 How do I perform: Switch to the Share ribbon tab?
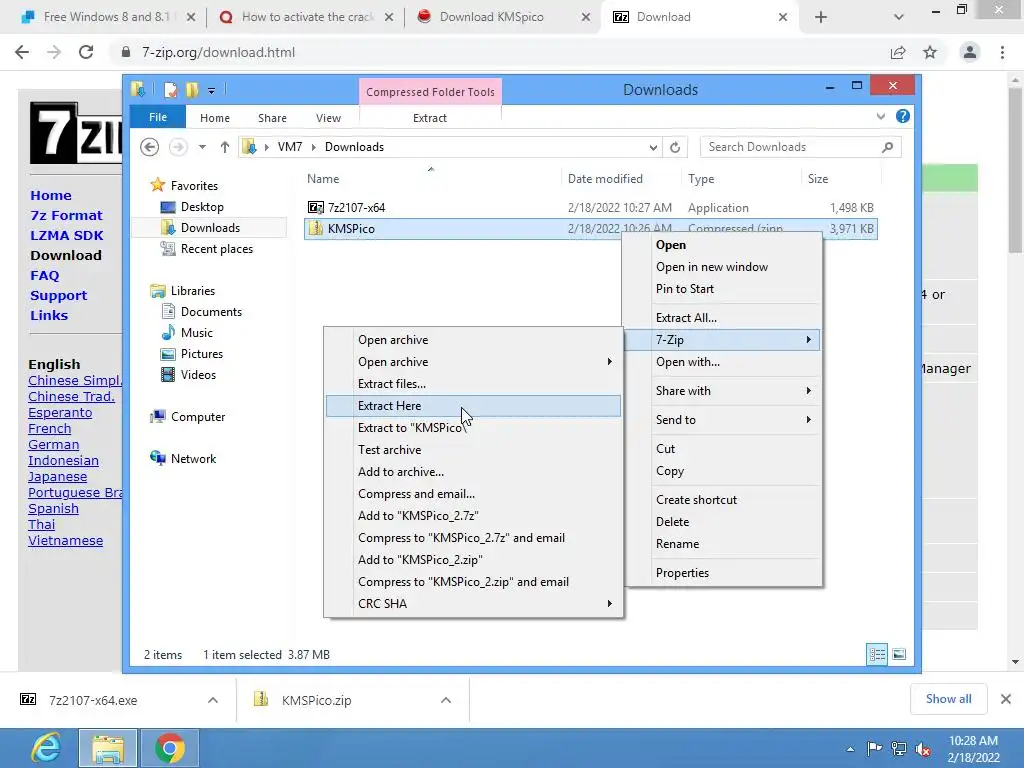pos(272,118)
